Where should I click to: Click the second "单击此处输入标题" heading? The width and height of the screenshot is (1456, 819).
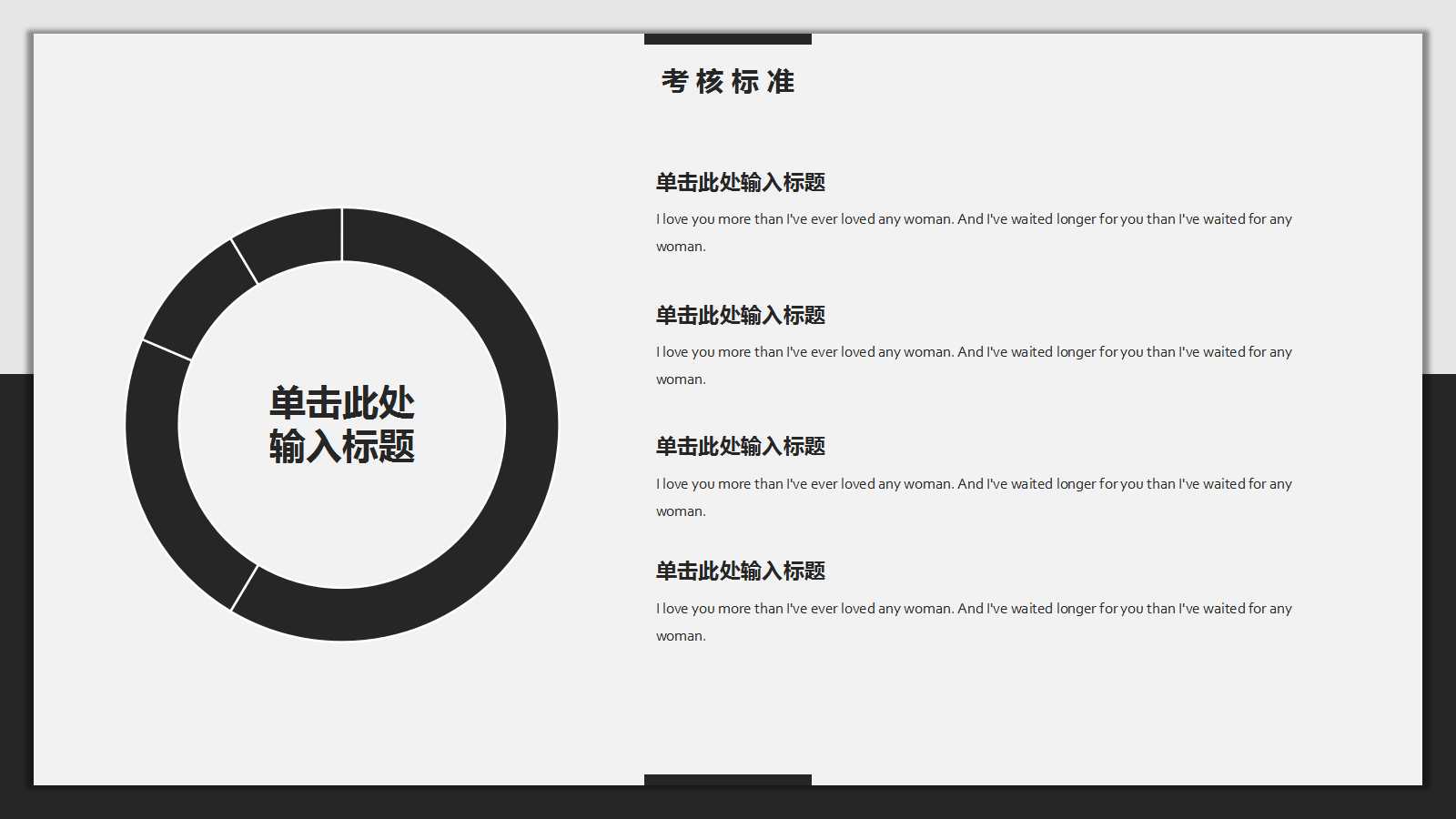pos(740,316)
